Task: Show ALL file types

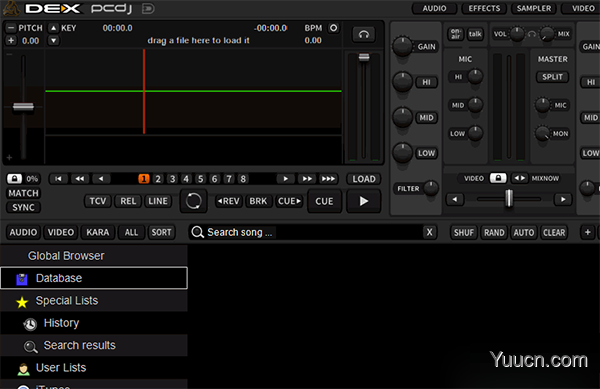Action: [131, 232]
